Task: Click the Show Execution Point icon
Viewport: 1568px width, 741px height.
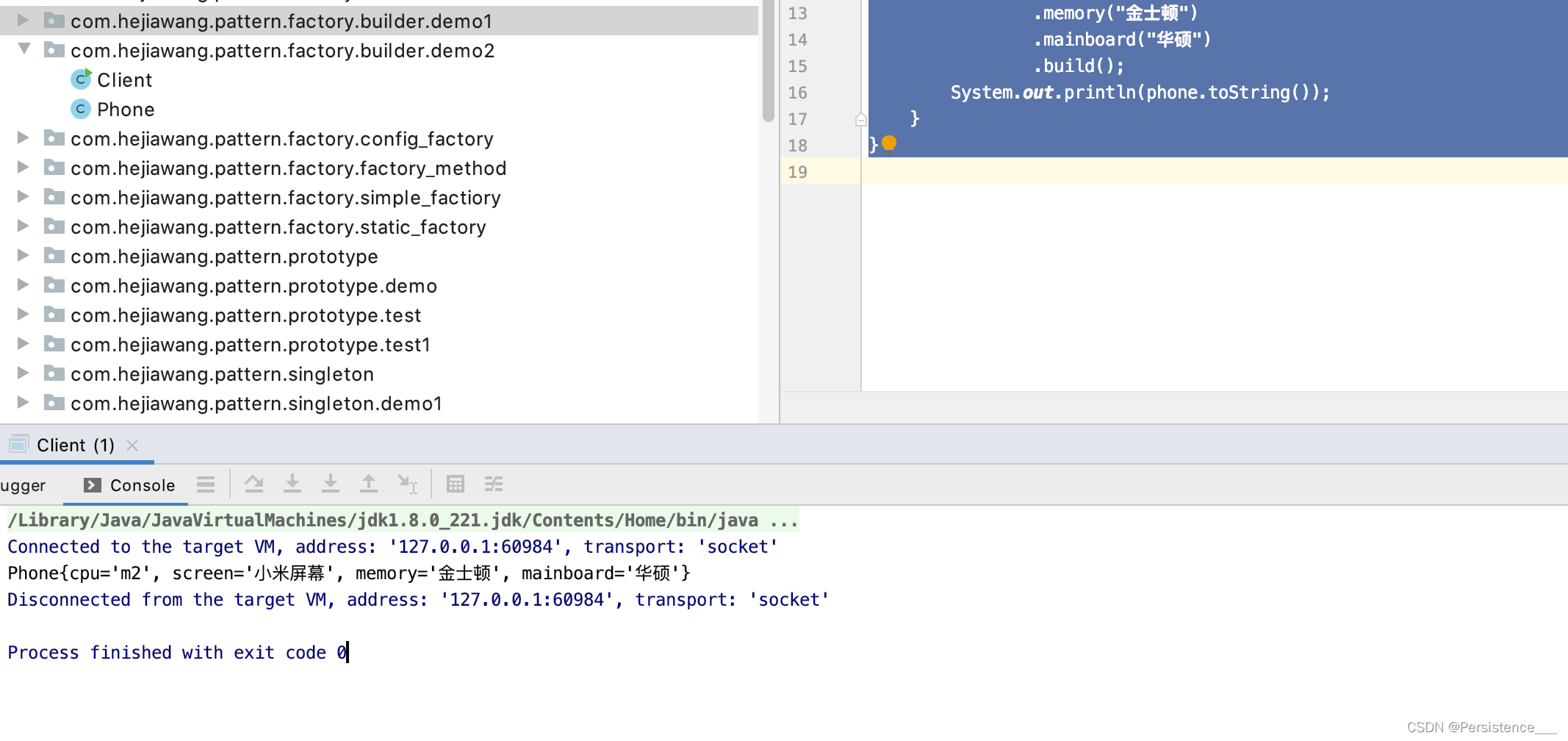Action: [x=206, y=484]
